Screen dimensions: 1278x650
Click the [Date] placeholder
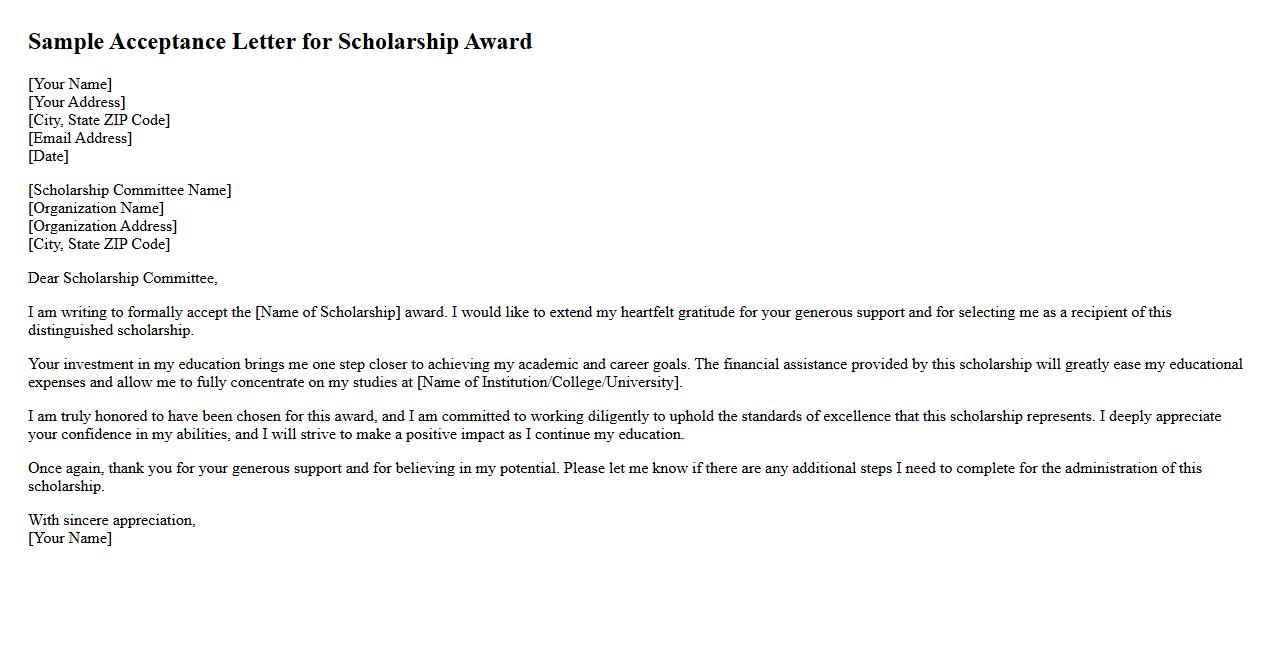[x=48, y=156]
